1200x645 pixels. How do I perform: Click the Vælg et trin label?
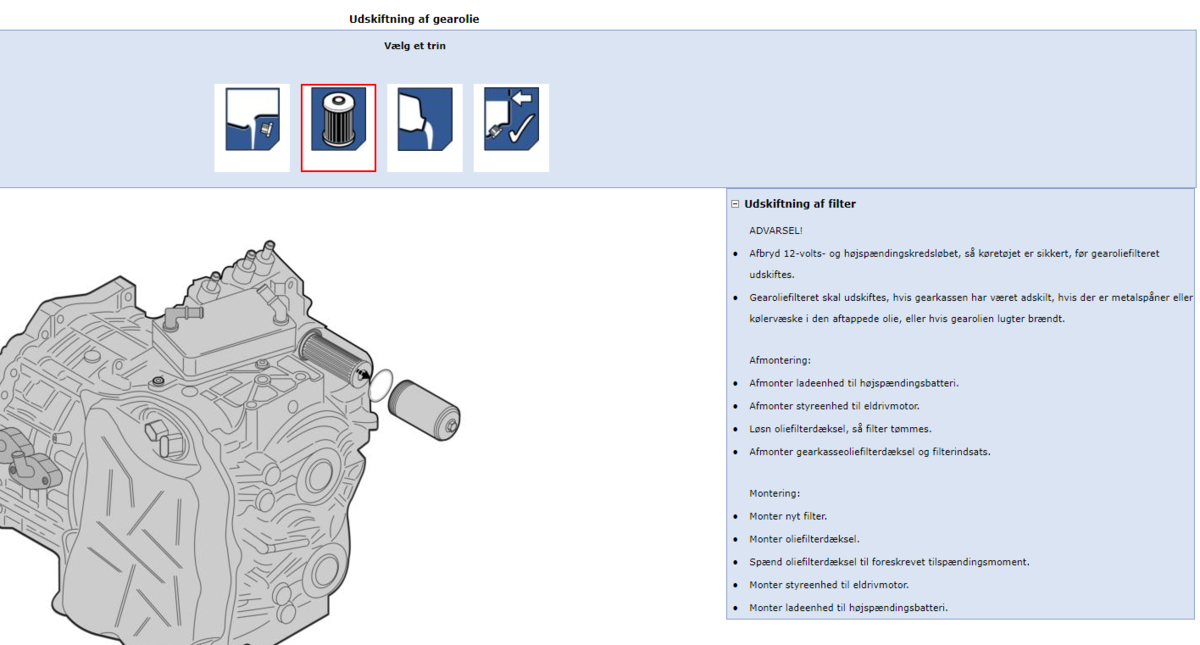[414, 46]
